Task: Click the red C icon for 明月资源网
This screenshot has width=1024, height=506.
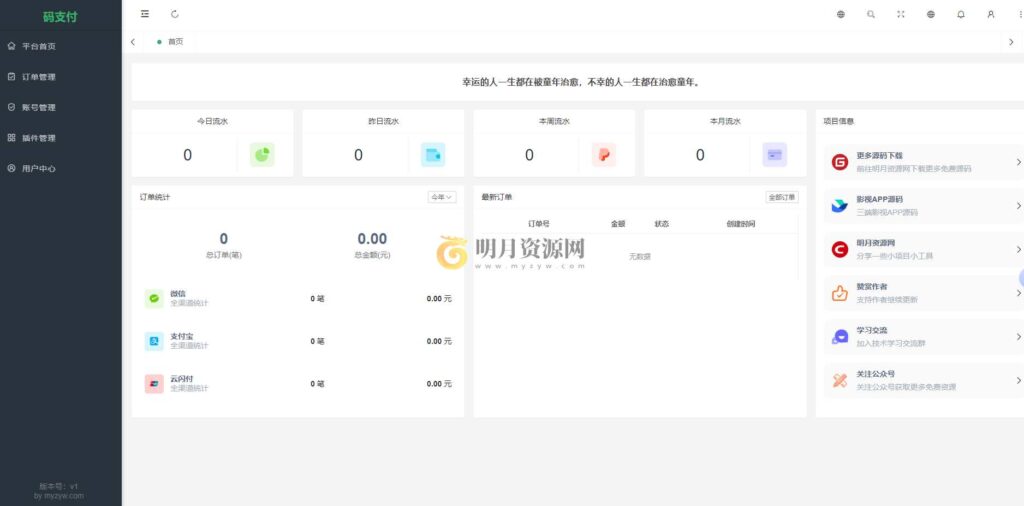Action: point(840,249)
